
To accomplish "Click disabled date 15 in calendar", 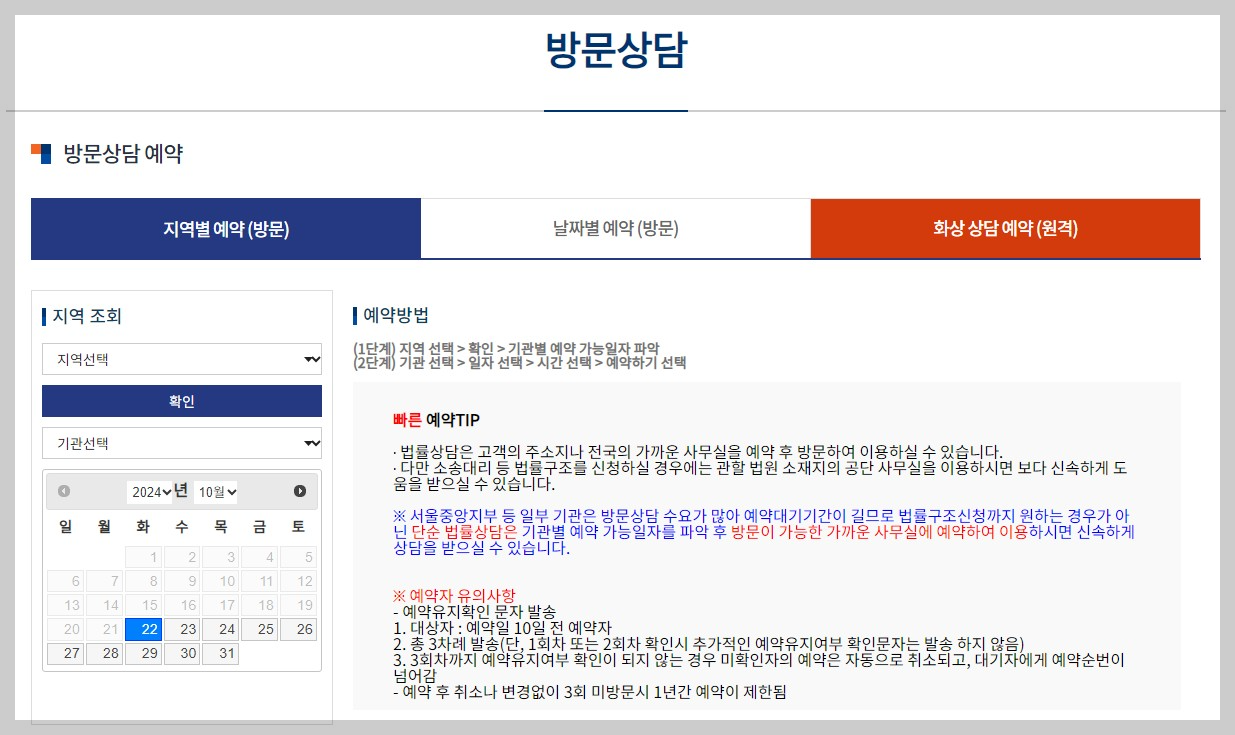I will click(x=143, y=605).
